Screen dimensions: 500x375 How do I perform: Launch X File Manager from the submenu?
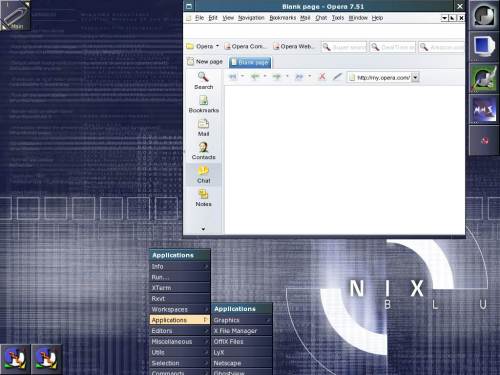point(242,331)
